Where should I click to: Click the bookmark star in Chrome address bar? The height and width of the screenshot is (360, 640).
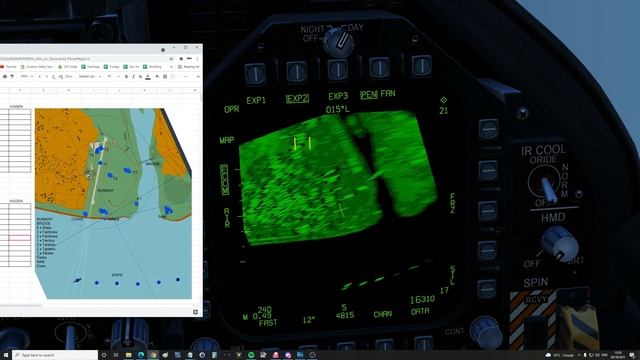[x=171, y=59]
